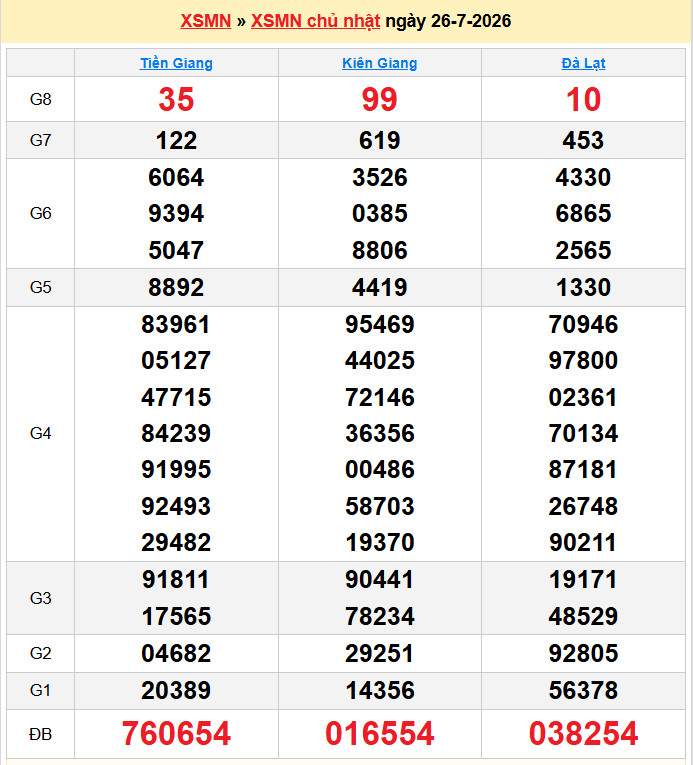Open the Tiền Giang province link
693x765 pixels.
point(176,63)
